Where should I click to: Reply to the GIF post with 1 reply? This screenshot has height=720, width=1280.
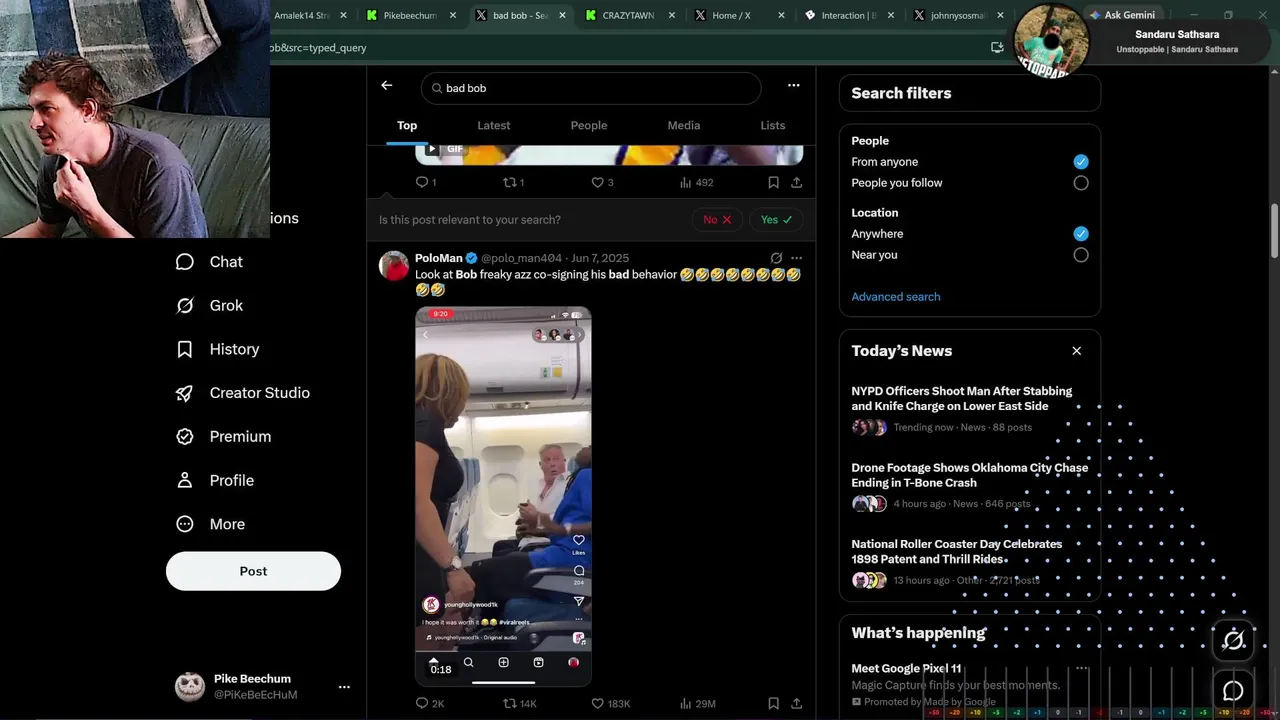(426, 182)
